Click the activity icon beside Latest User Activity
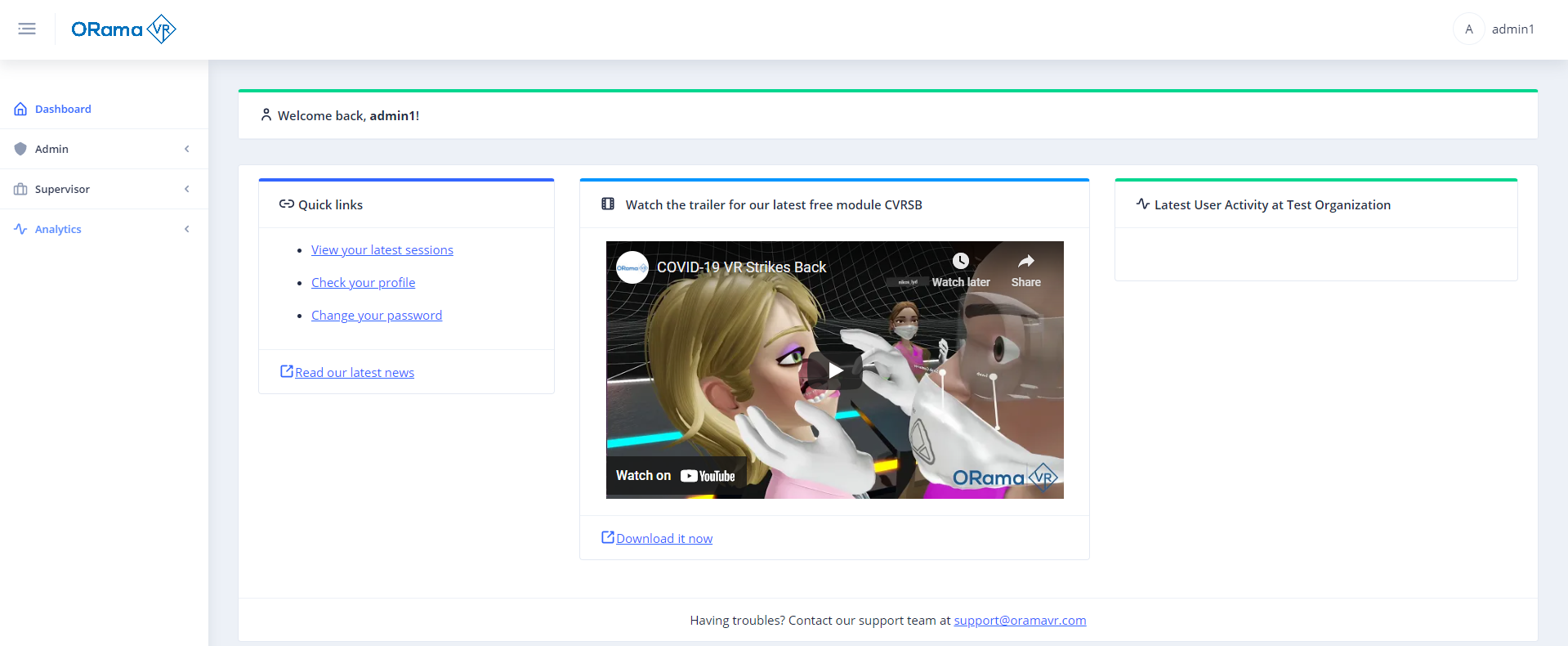Screen dimensions: 1568x646 coord(1143,204)
